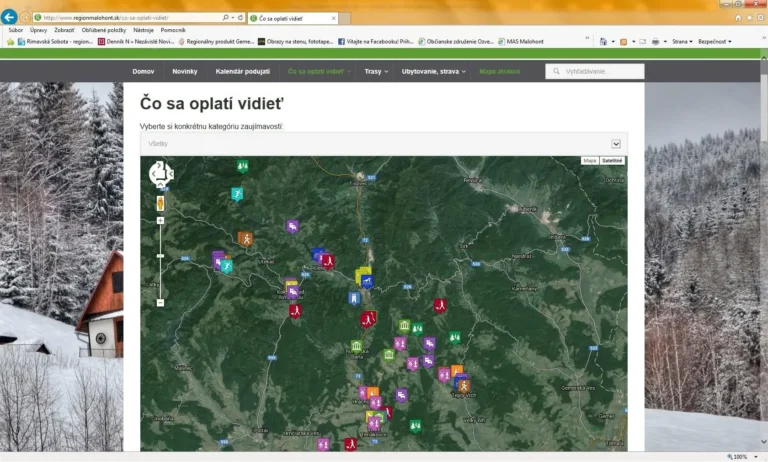Open the favorites star icon at top right
This screenshot has height=462, width=768.
pos(749,18)
